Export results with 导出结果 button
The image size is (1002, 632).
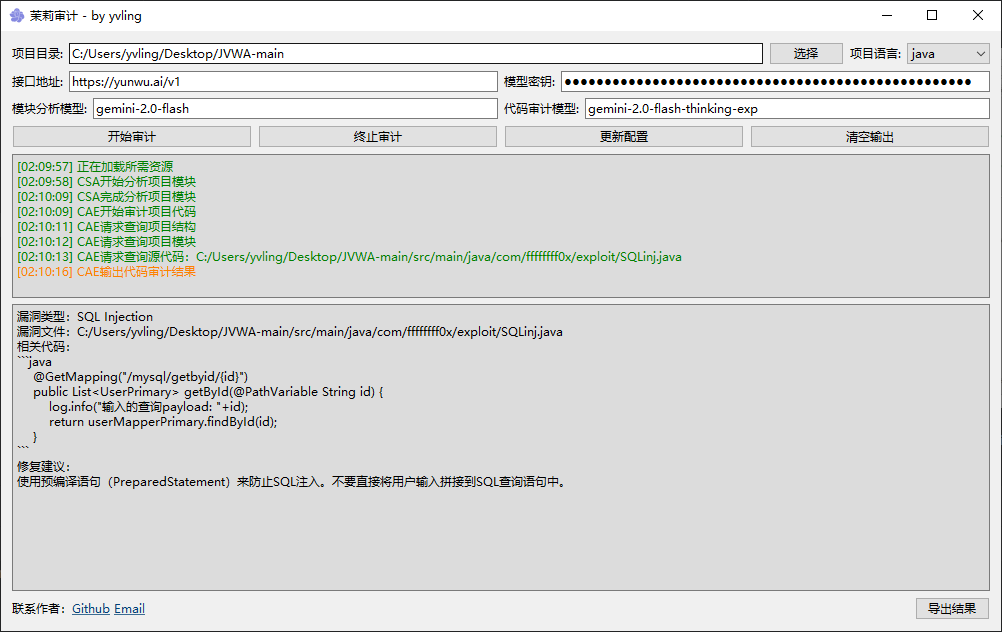(951, 609)
